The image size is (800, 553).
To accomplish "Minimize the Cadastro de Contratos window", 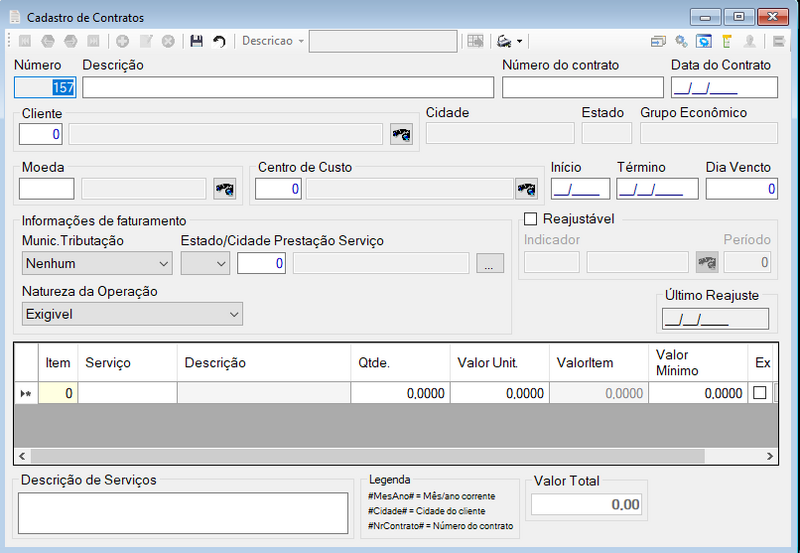I will (x=706, y=17).
